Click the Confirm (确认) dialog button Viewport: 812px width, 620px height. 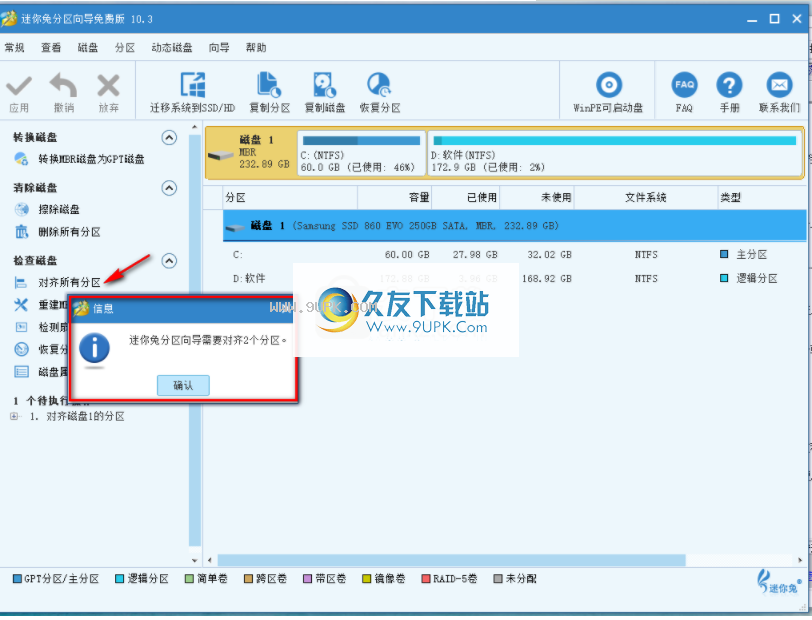(183, 385)
